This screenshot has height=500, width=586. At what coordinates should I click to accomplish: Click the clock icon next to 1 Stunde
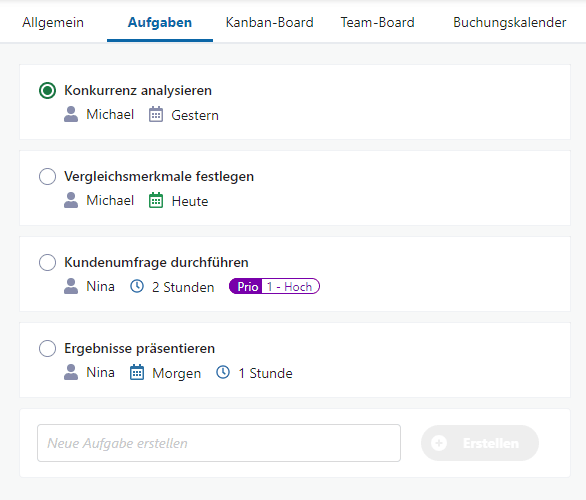tap(223, 372)
